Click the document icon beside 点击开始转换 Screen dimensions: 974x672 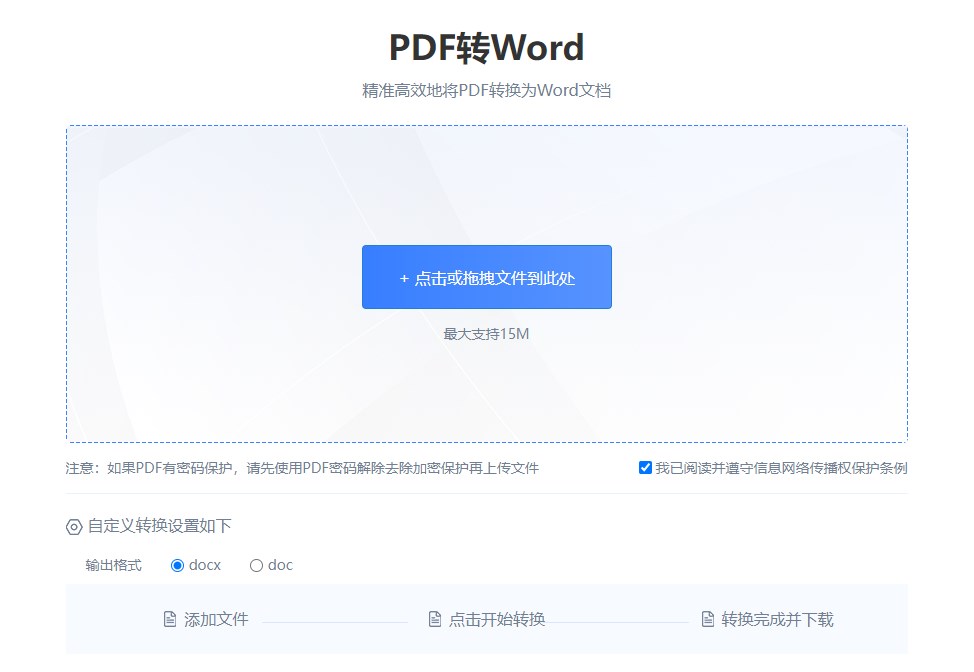pyautogui.click(x=433, y=620)
